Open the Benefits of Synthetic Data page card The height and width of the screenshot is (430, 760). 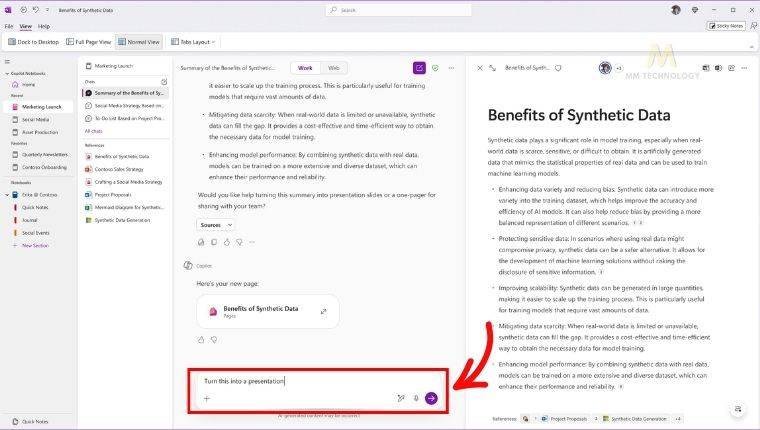[x=268, y=312]
